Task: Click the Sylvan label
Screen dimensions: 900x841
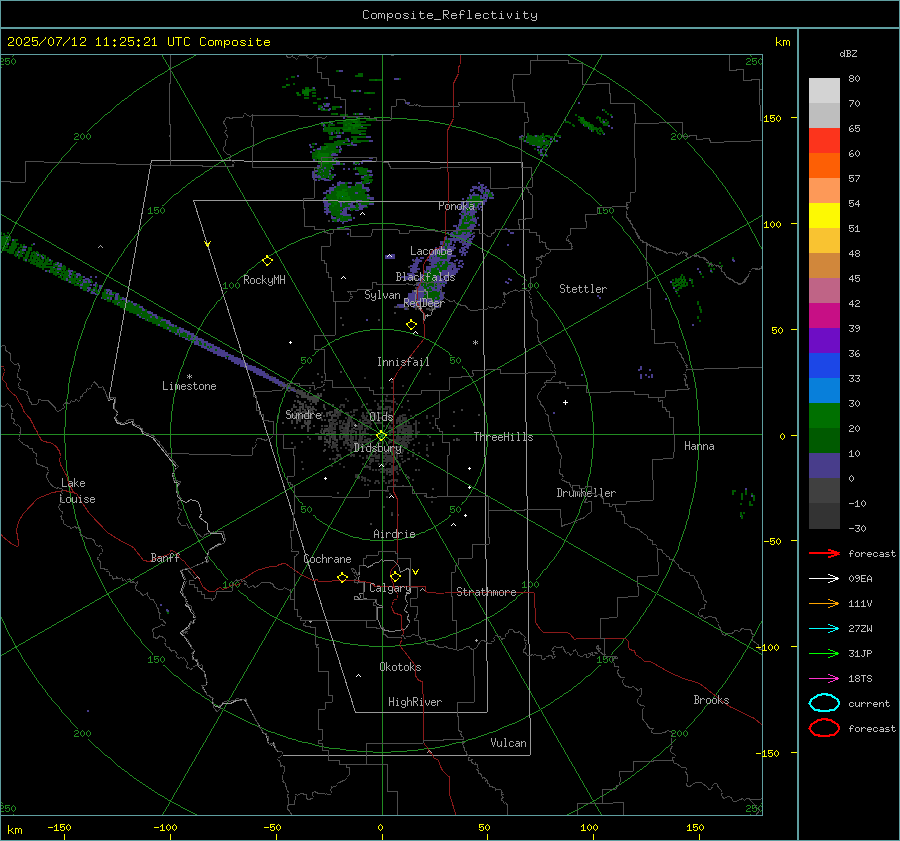Action: point(382,295)
